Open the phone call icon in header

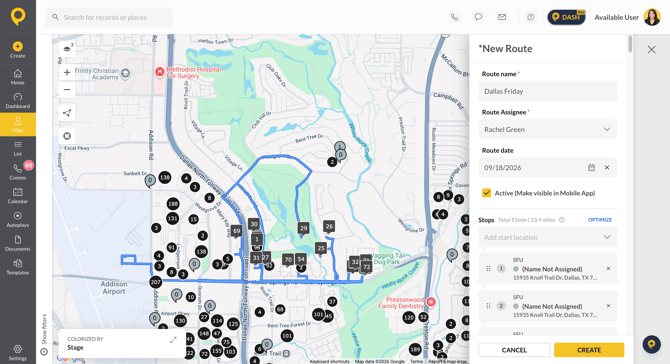(454, 17)
